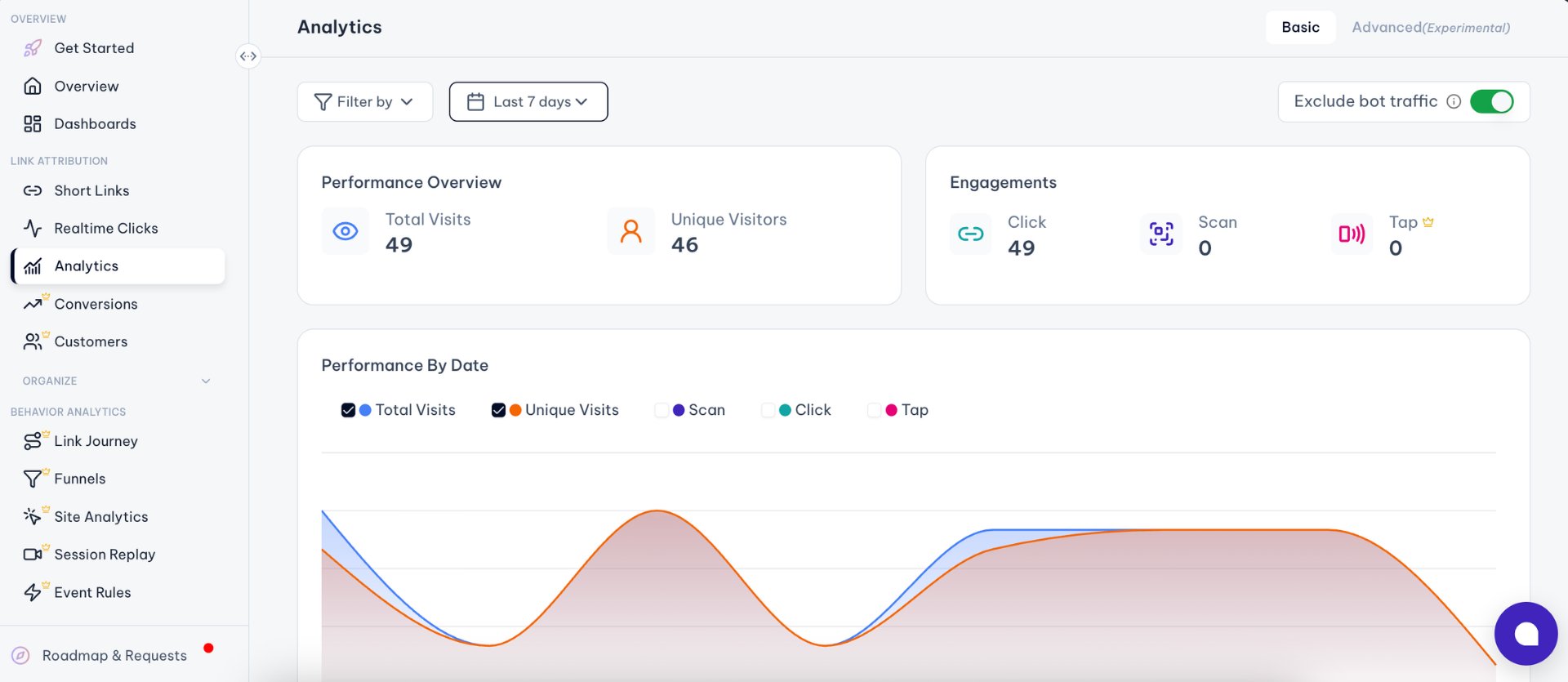Screen dimensions: 1568x682
Task: Expand the Organize section chevron
Action: tap(206, 381)
